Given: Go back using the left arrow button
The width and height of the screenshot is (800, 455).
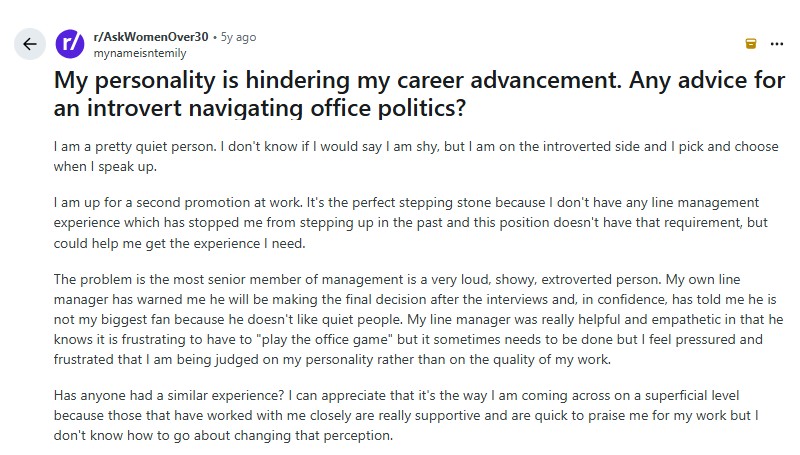Looking at the screenshot, I should [x=30, y=44].
